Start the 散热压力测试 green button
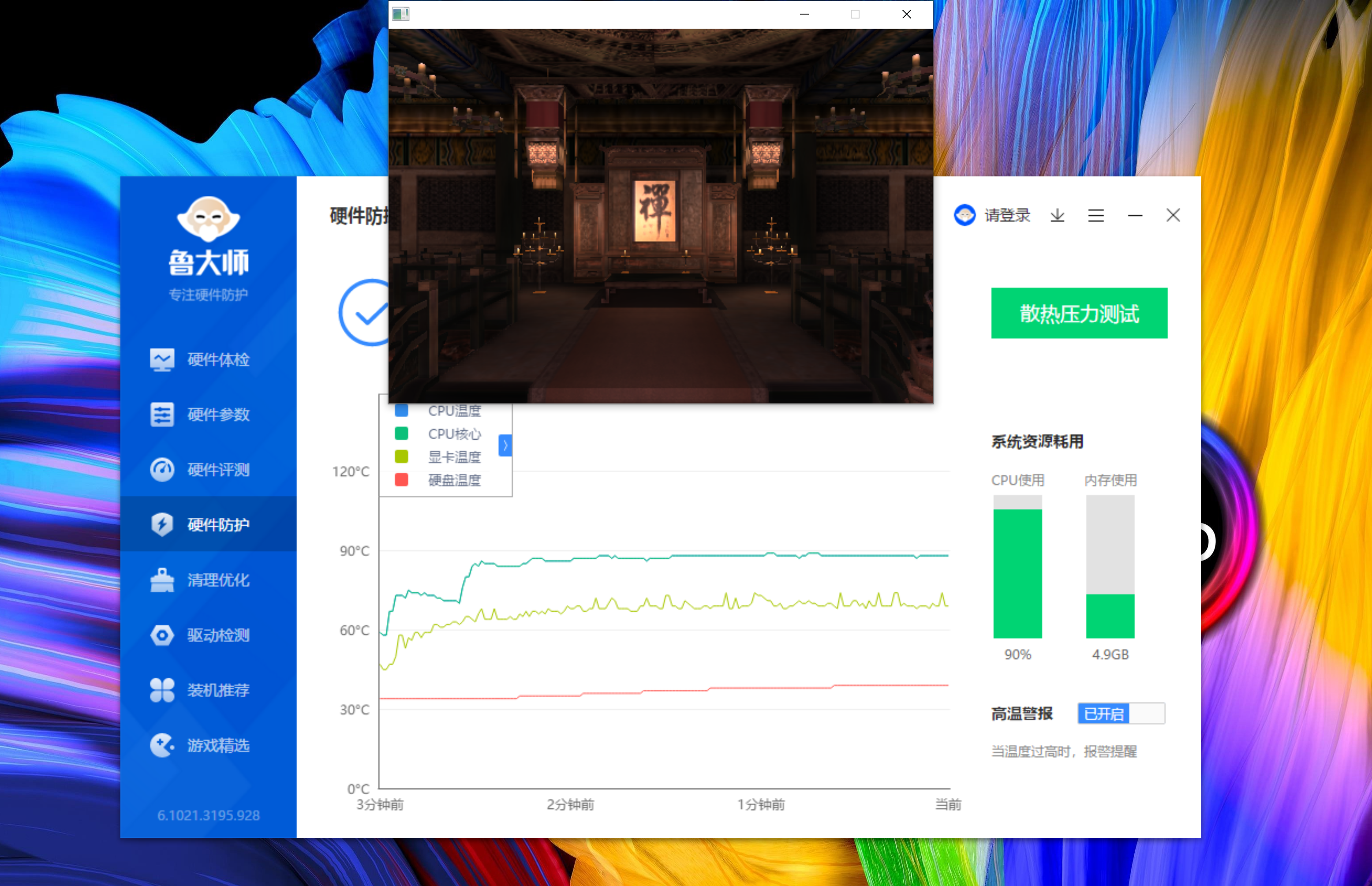1372x886 pixels. (1079, 313)
